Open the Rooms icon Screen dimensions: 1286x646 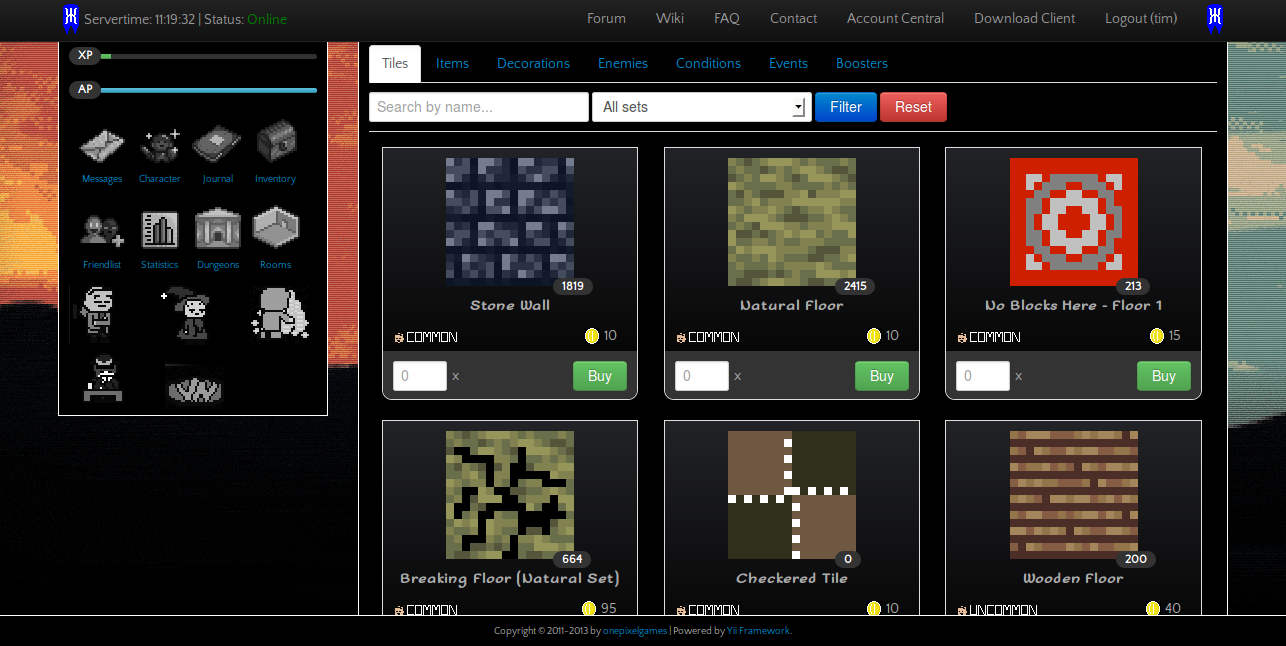tap(275, 228)
